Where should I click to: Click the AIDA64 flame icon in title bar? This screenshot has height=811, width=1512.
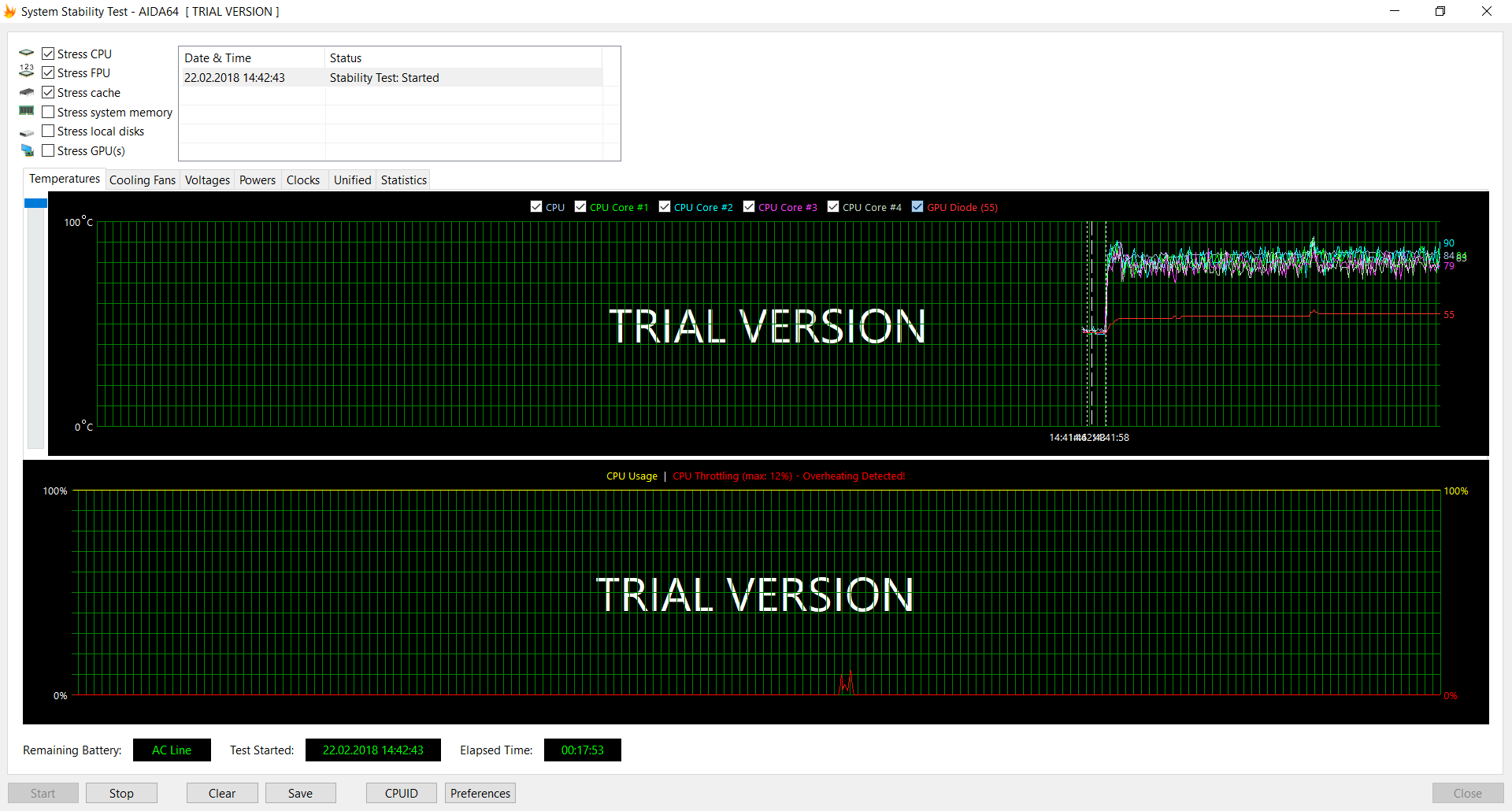click(x=9, y=11)
